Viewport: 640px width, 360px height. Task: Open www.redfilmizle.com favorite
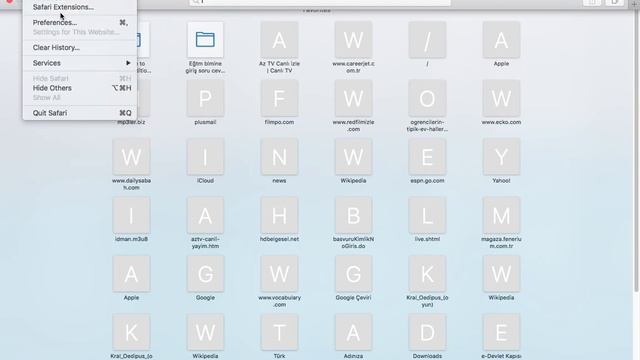coord(353,98)
